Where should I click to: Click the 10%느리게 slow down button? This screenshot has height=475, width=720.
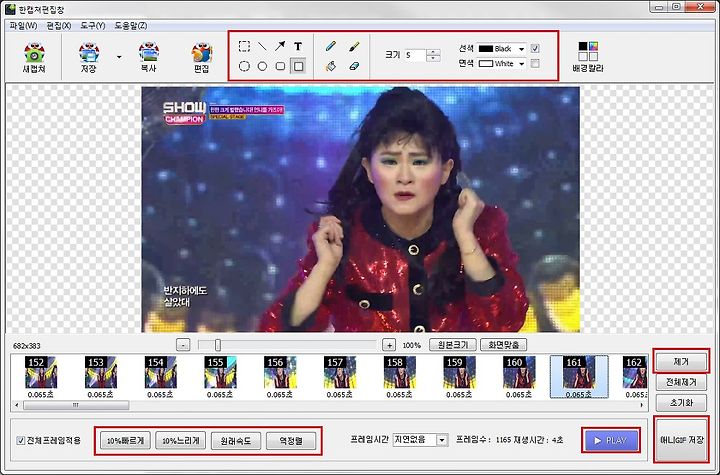(x=181, y=441)
